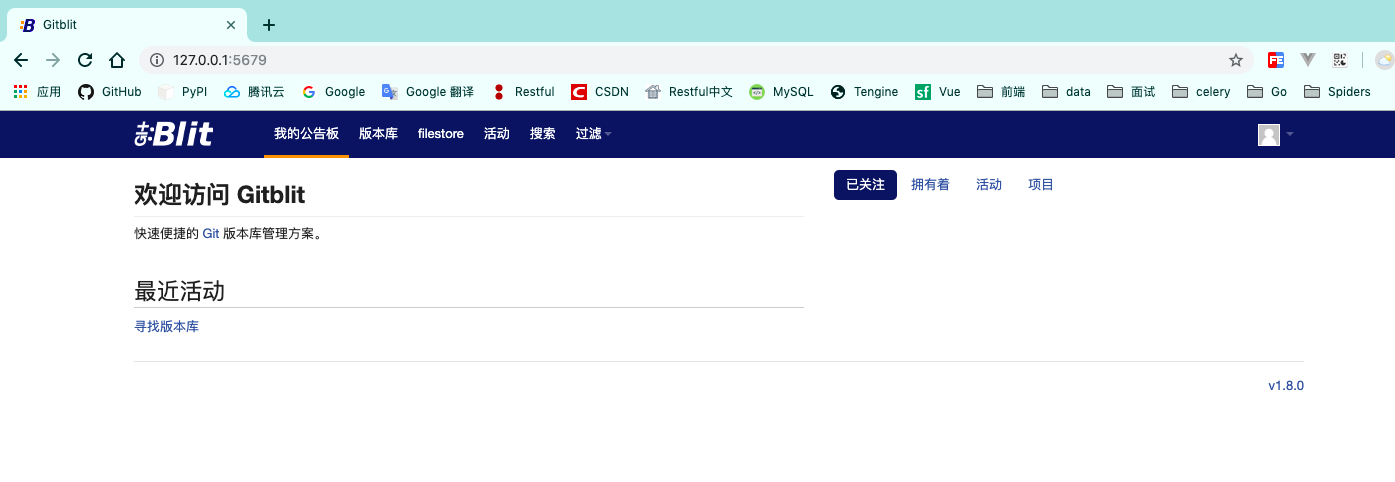Open 活动 in the top navbar
The image size is (1395, 482).
pos(497,134)
